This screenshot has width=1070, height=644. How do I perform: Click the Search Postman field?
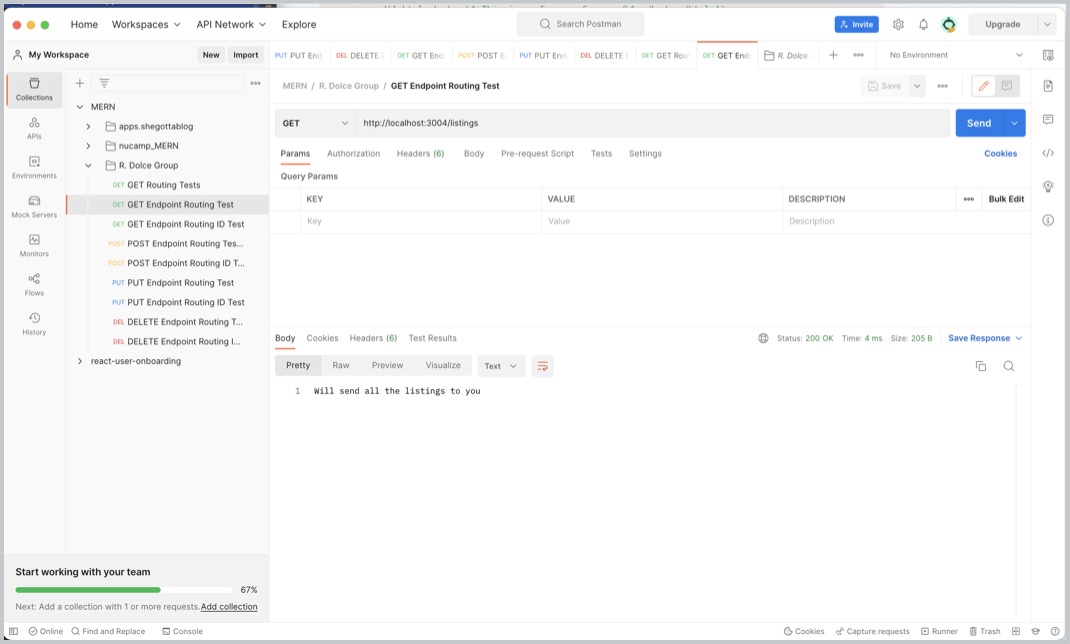(580, 25)
